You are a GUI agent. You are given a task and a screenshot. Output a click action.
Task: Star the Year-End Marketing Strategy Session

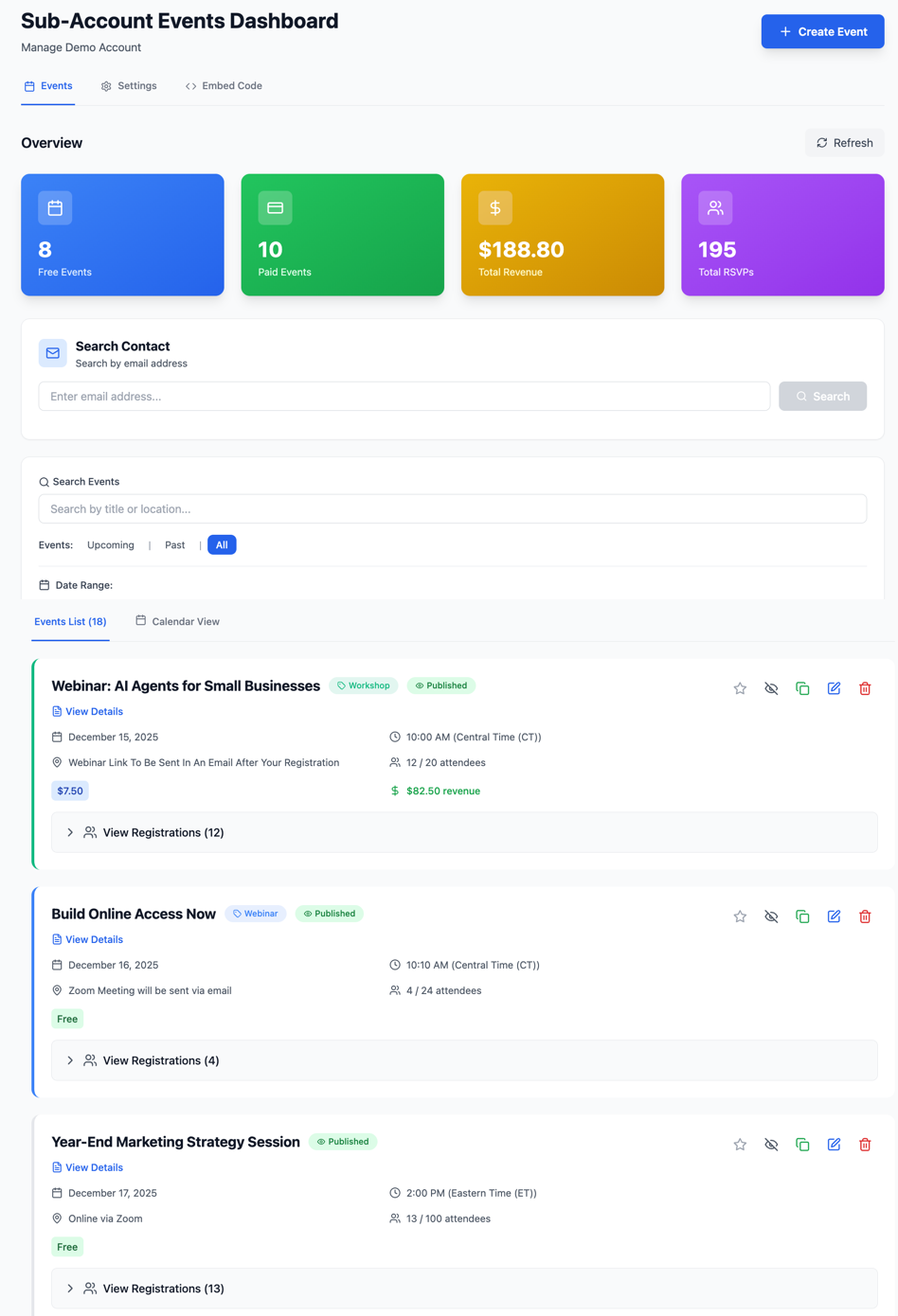tap(740, 1145)
